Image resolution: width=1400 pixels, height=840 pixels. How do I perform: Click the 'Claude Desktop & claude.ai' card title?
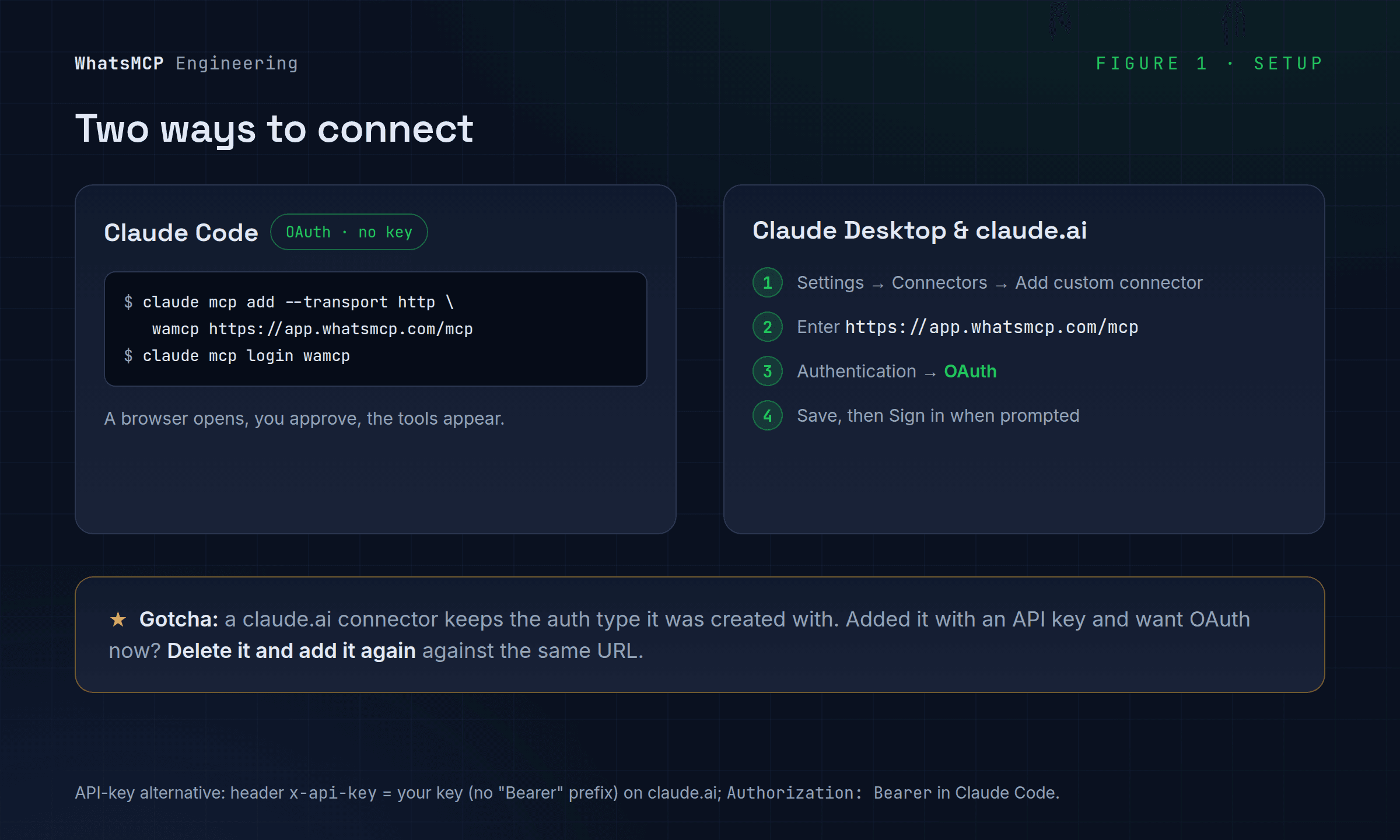pyautogui.click(x=920, y=230)
